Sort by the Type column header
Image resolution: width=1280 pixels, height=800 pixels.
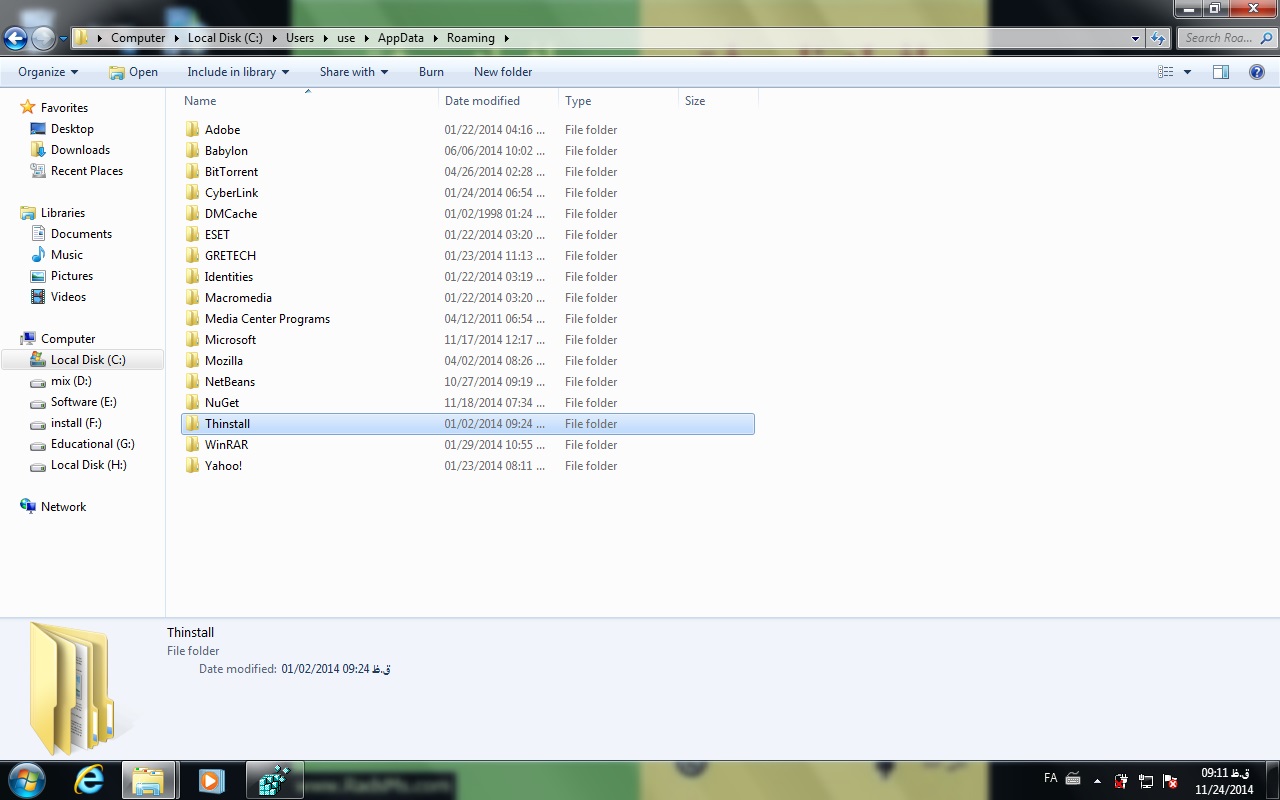point(618,101)
